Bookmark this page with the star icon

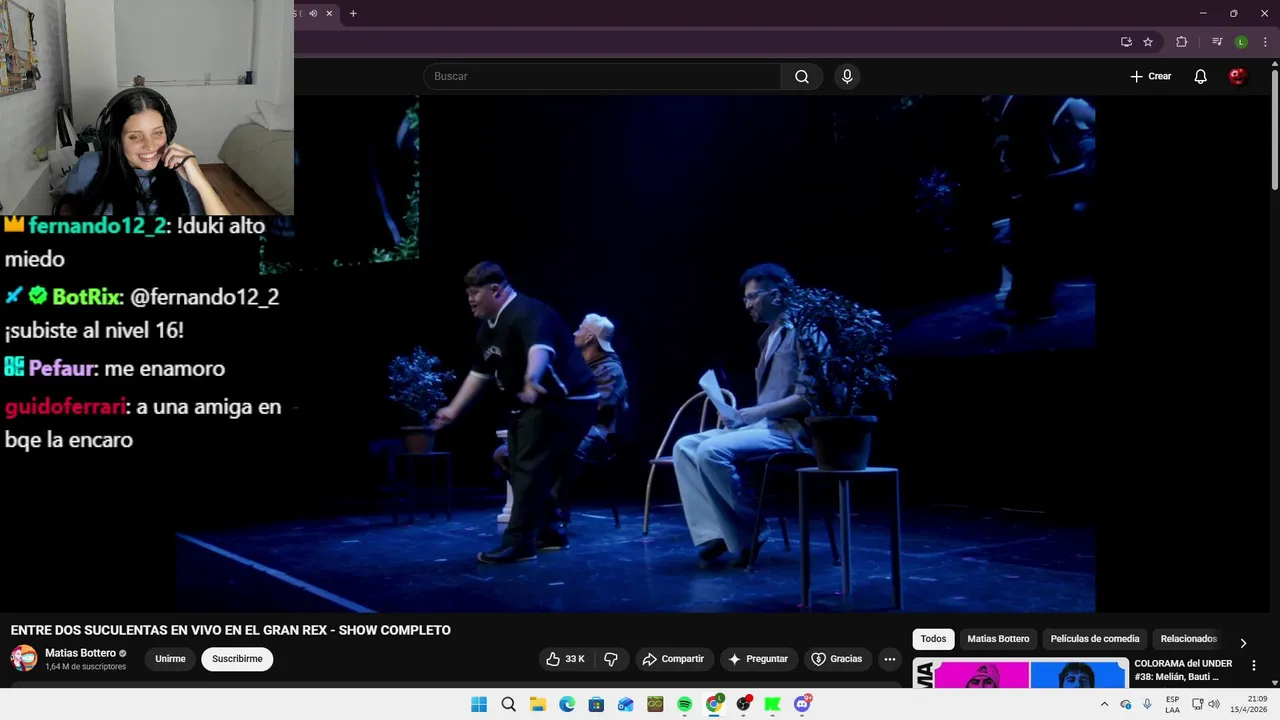1148,42
